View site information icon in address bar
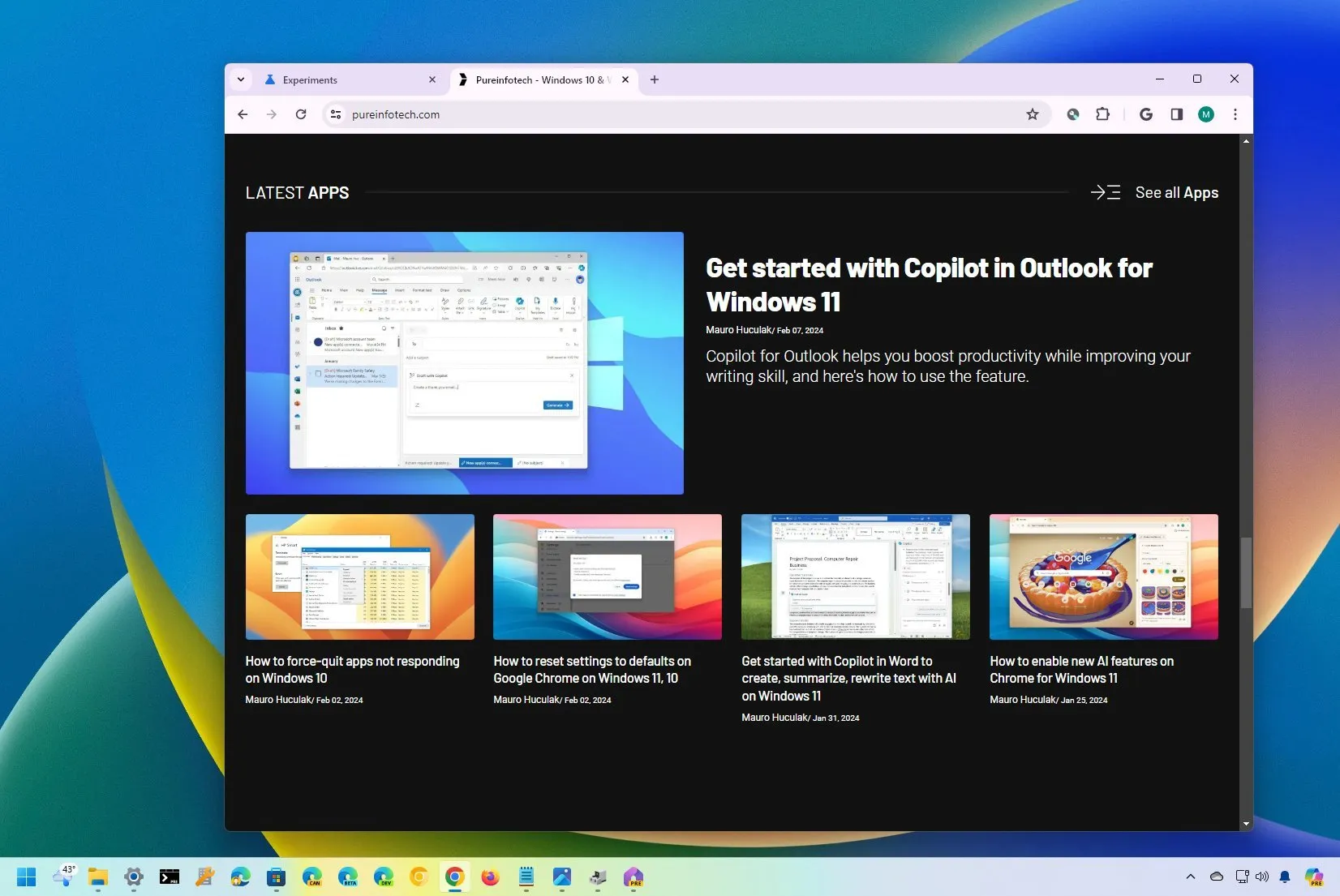1340x896 pixels. (335, 114)
